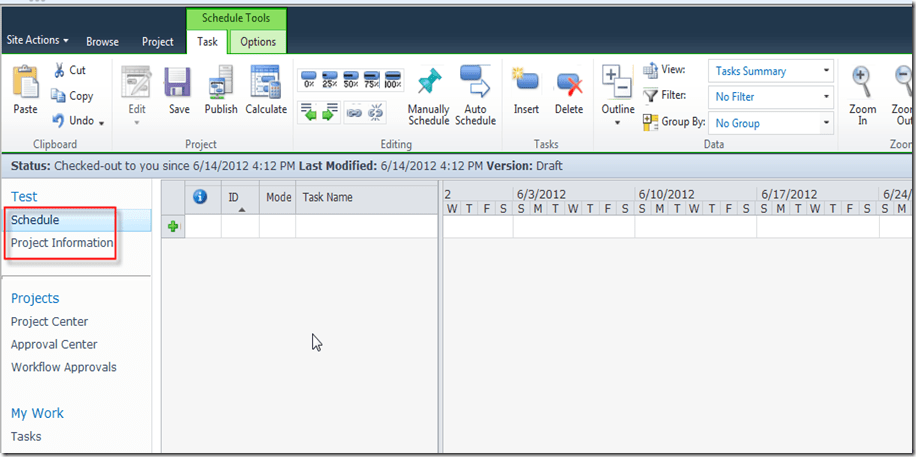Delete the selected task
916x457 pixels.
pos(569,90)
